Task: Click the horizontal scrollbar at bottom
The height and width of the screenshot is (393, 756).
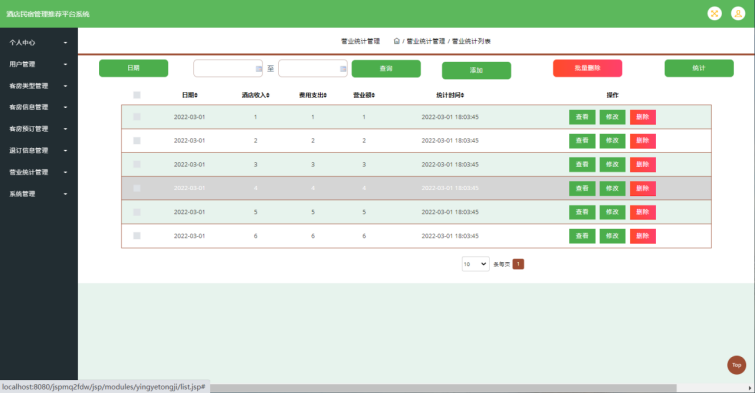Action: pyautogui.click(x=443, y=388)
